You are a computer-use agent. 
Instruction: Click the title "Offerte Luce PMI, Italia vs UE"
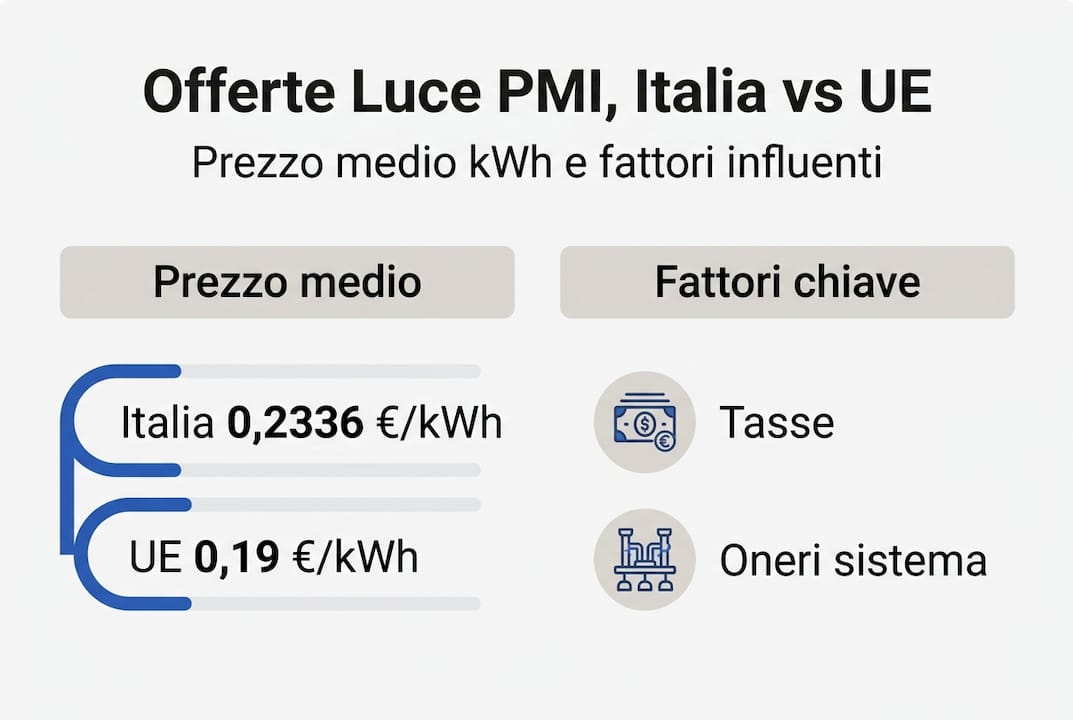(x=537, y=95)
